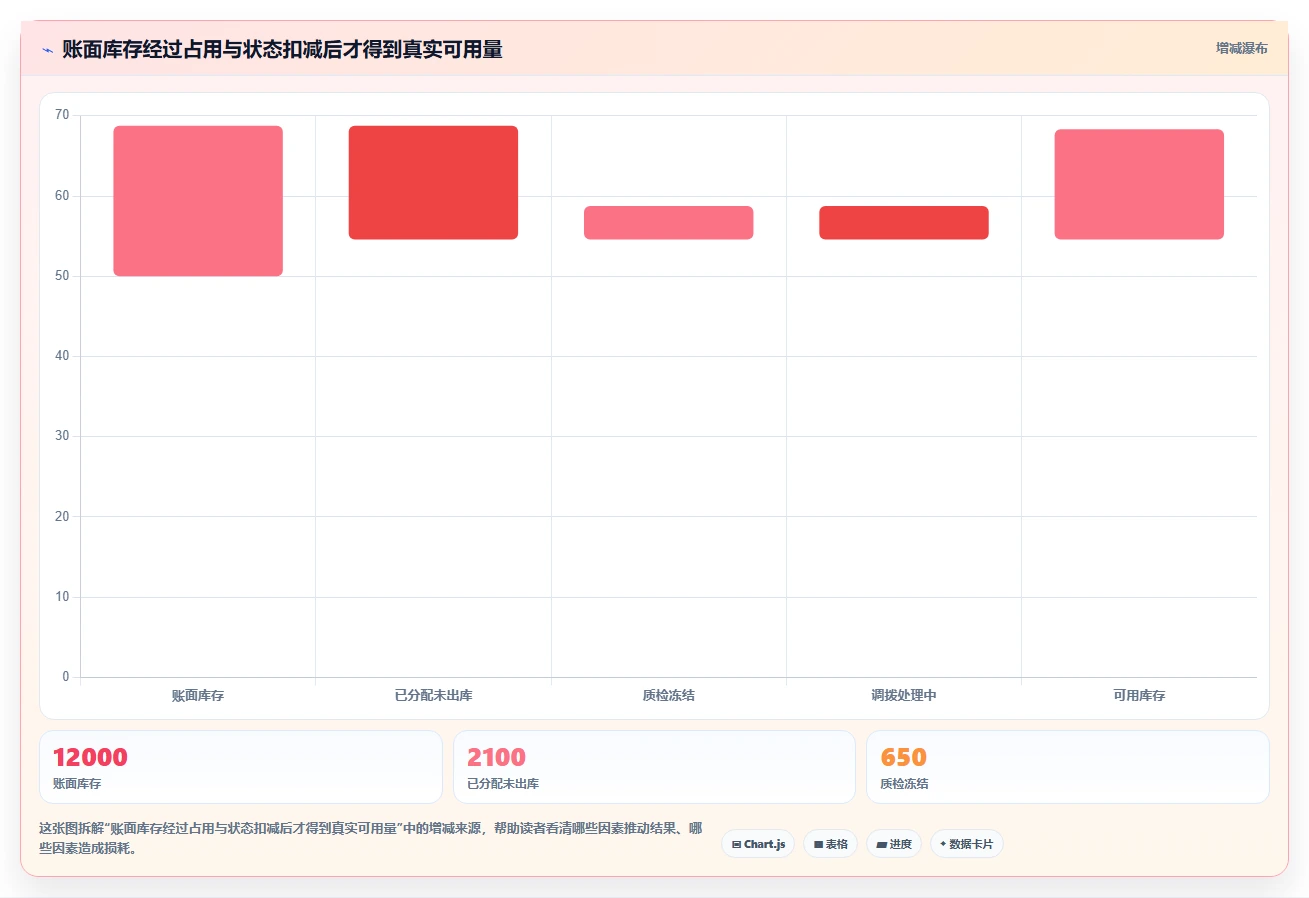Image resolution: width=1309 pixels, height=898 pixels.
Task: Click the 已分配未出库 red bar
Action: tap(433, 183)
